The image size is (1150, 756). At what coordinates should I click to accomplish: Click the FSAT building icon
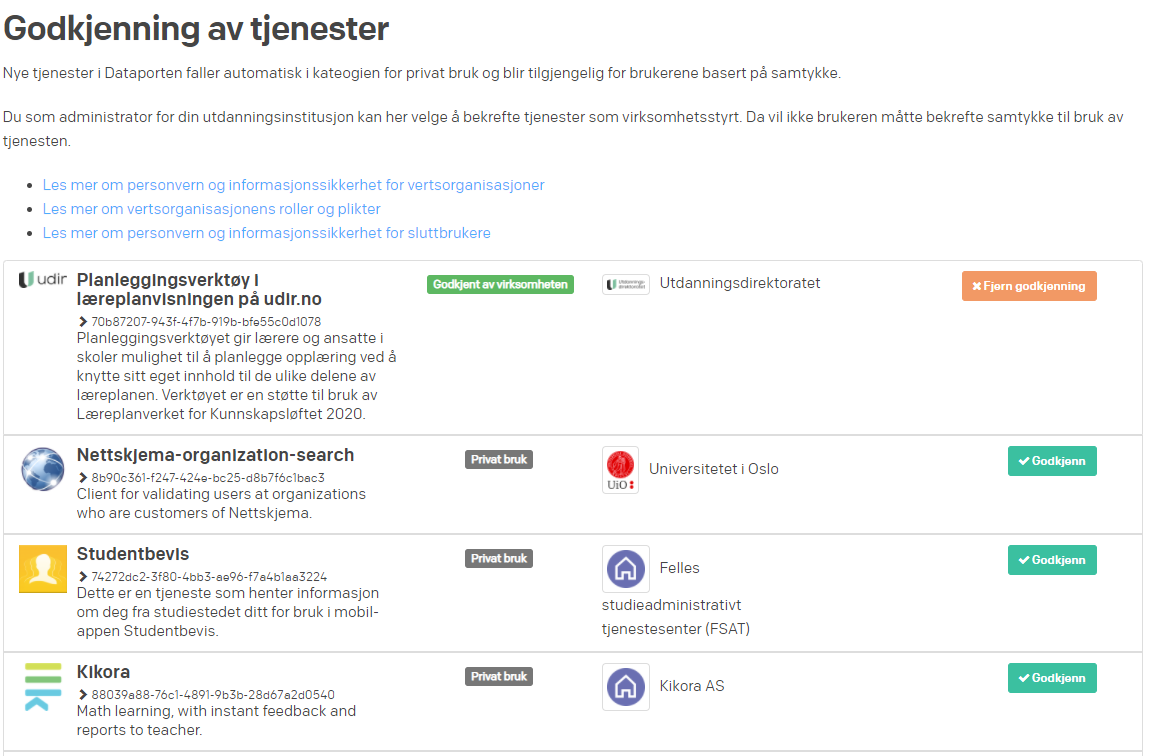click(x=625, y=567)
